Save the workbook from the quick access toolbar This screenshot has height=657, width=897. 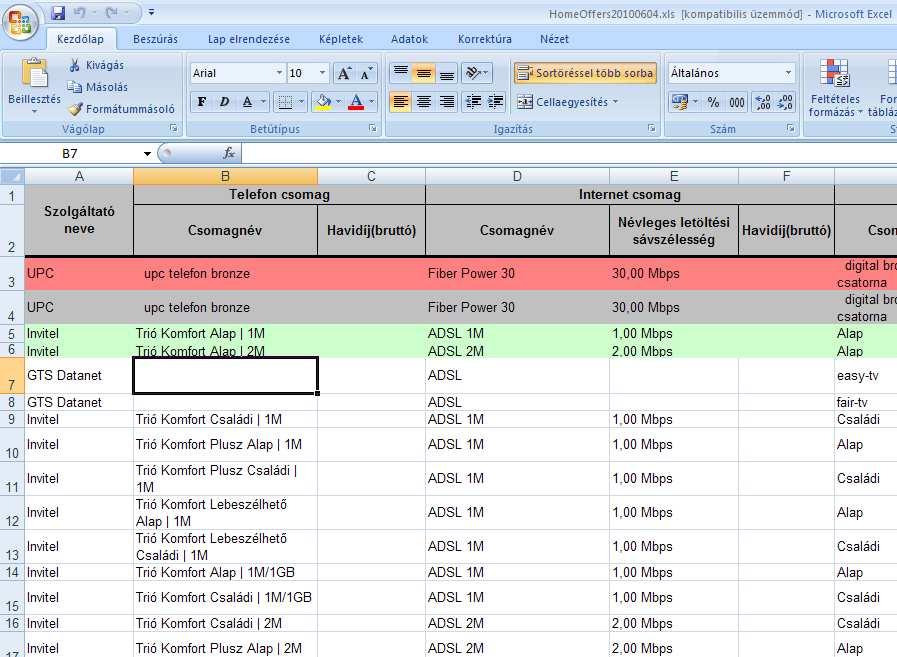pos(58,12)
